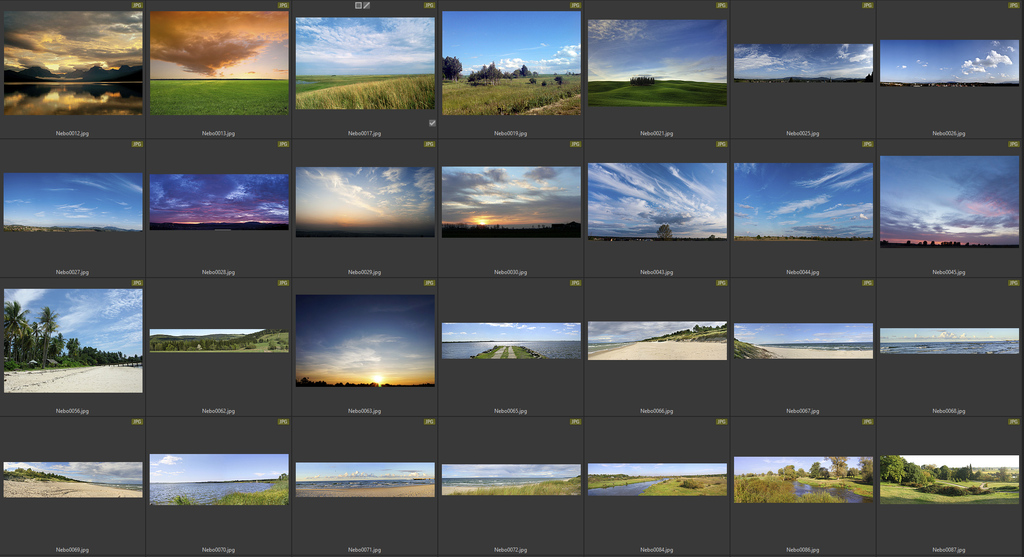Click the JPG badge on Nebo0056 palm beach
1024x557 pixels.
pyautogui.click(x=137, y=283)
